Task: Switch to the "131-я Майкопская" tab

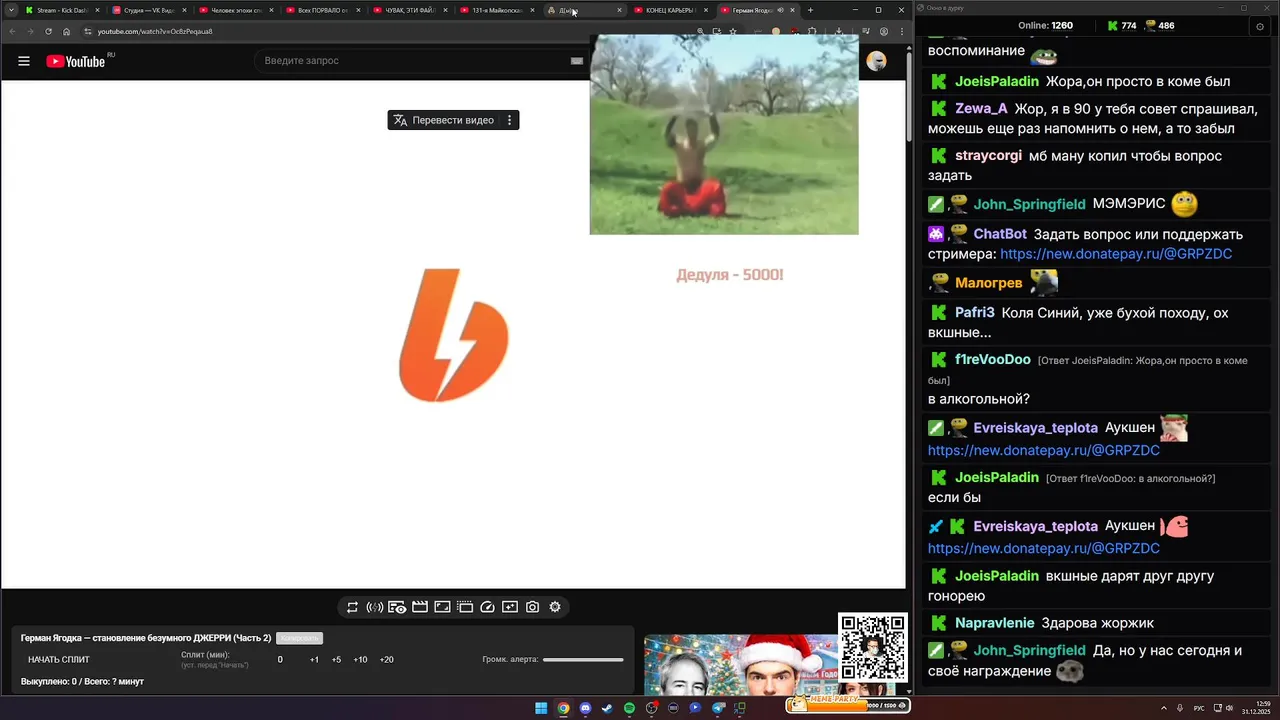Action: click(x=496, y=10)
